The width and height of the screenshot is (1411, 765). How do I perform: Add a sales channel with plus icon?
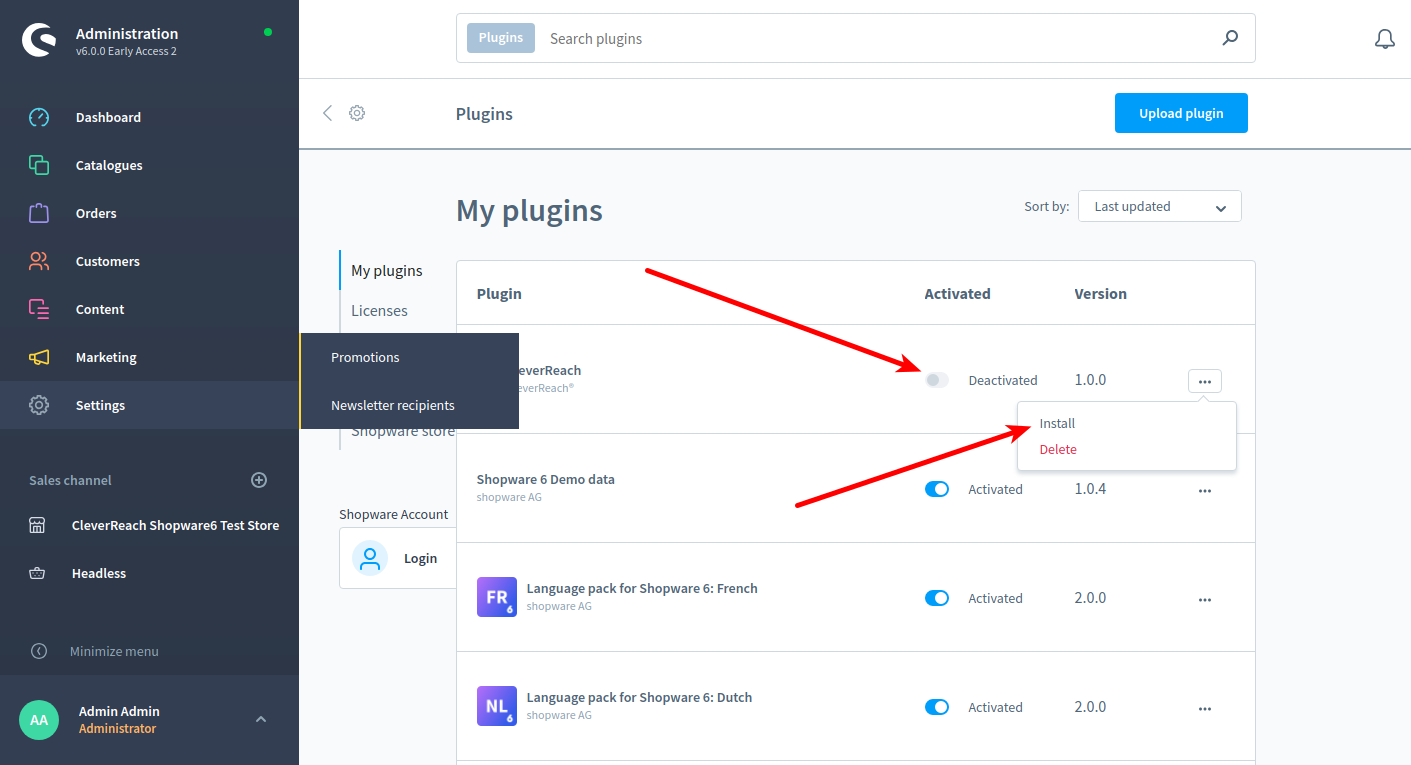(259, 480)
